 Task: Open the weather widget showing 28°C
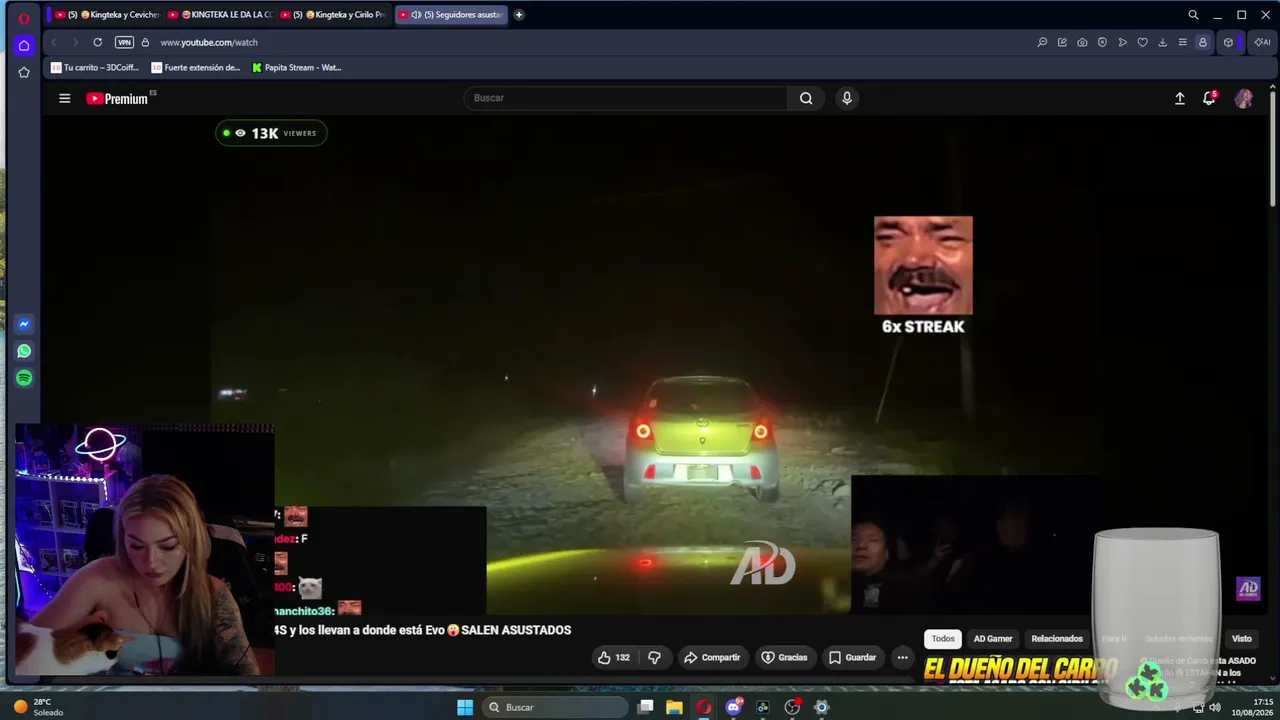[38, 707]
